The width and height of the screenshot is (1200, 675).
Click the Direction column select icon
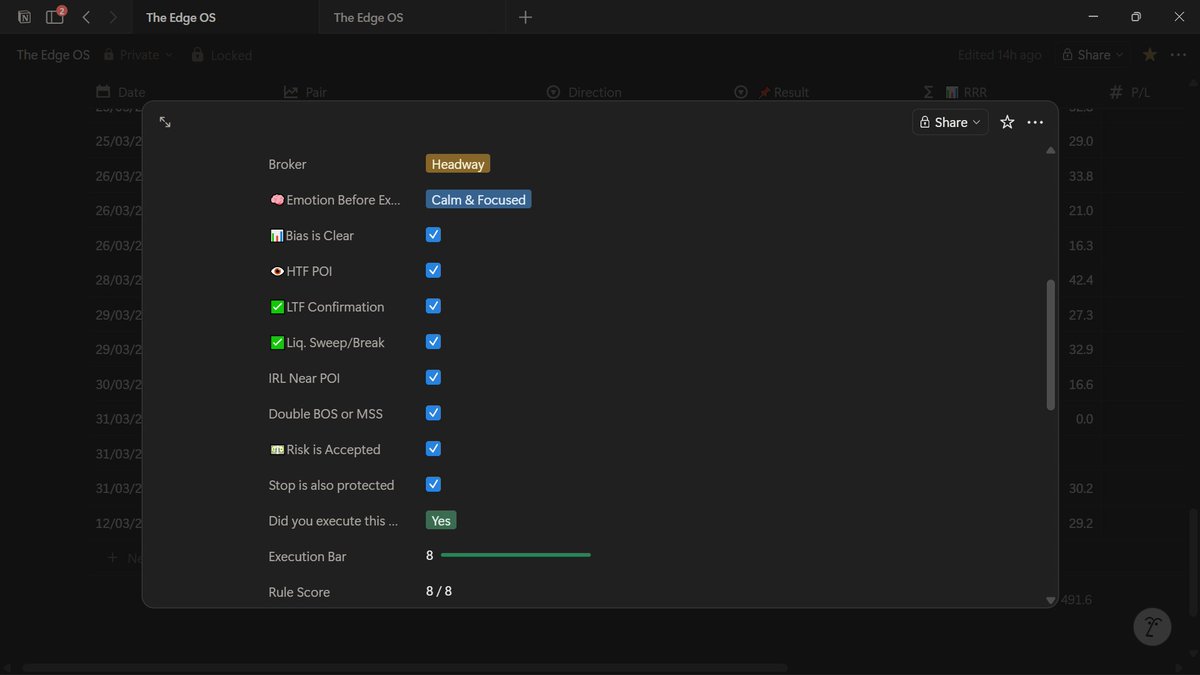tap(554, 92)
